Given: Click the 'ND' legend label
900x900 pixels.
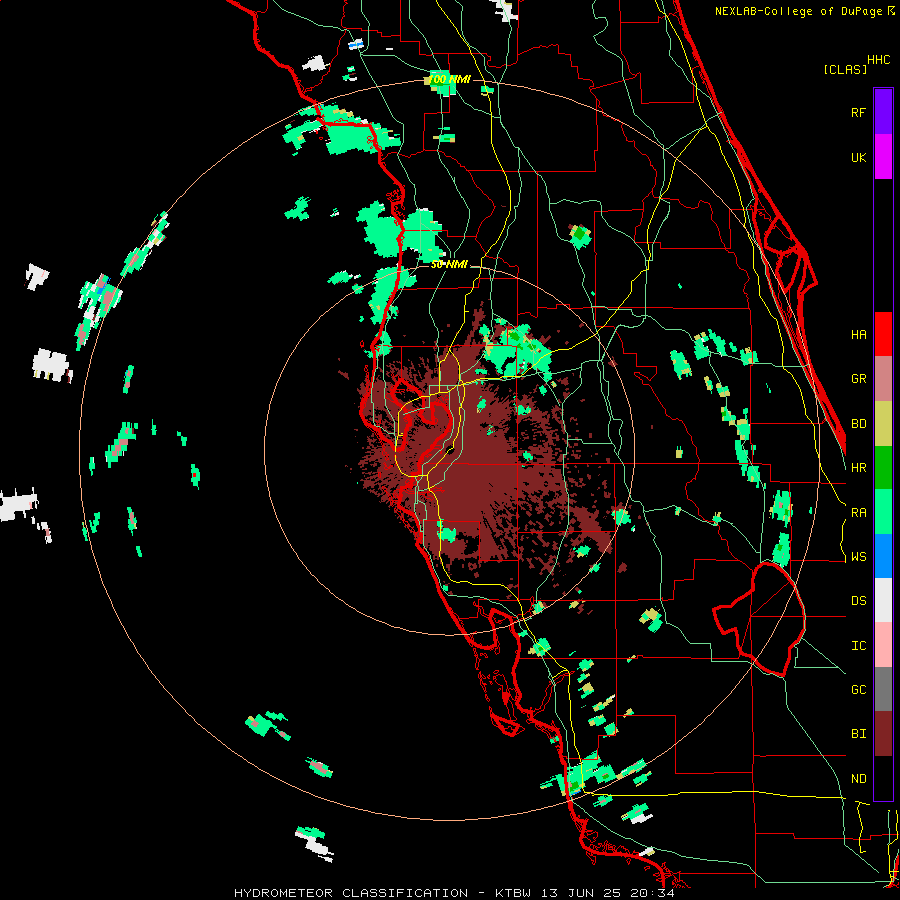Looking at the screenshot, I should [x=858, y=778].
